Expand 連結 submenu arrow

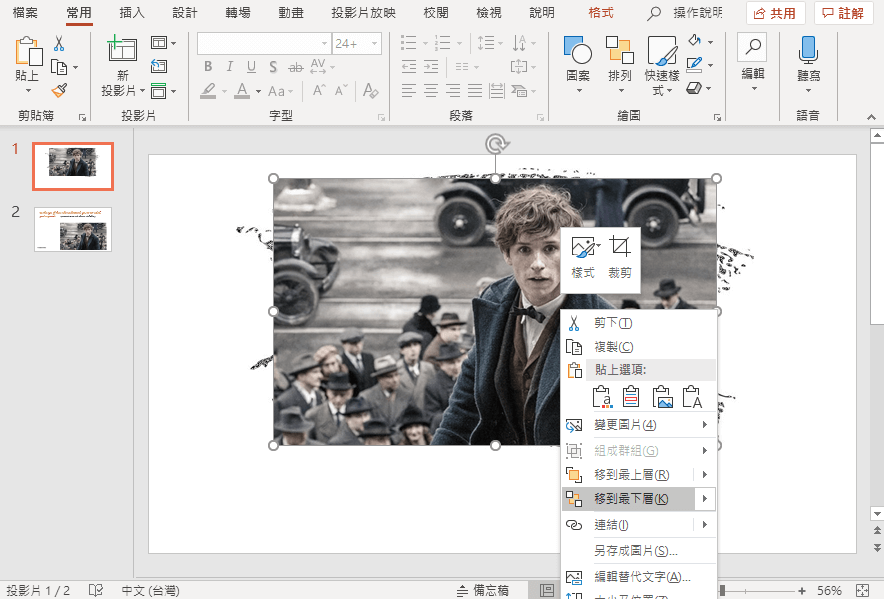click(705, 525)
